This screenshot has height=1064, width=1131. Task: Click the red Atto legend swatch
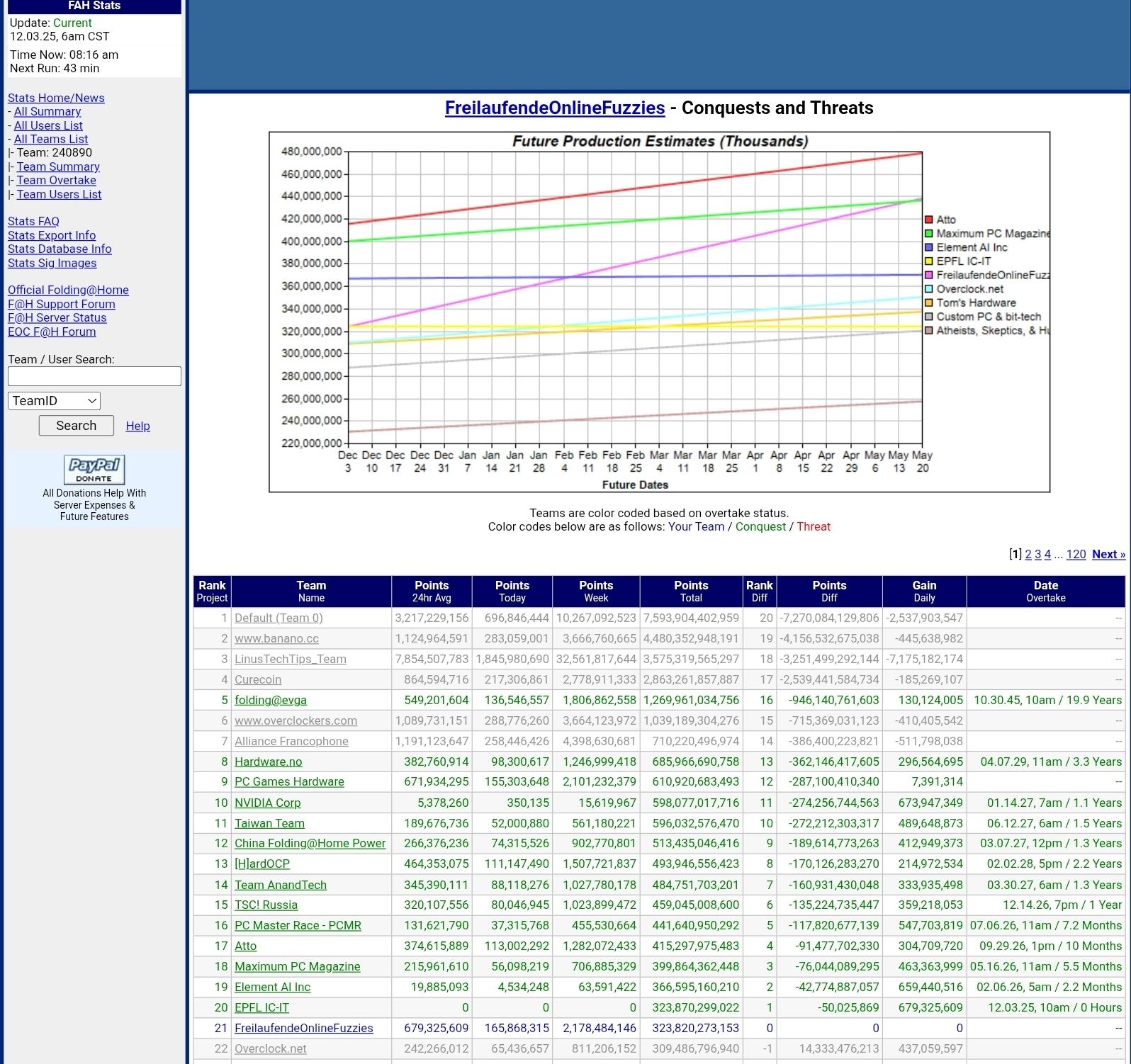pyautogui.click(x=929, y=220)
